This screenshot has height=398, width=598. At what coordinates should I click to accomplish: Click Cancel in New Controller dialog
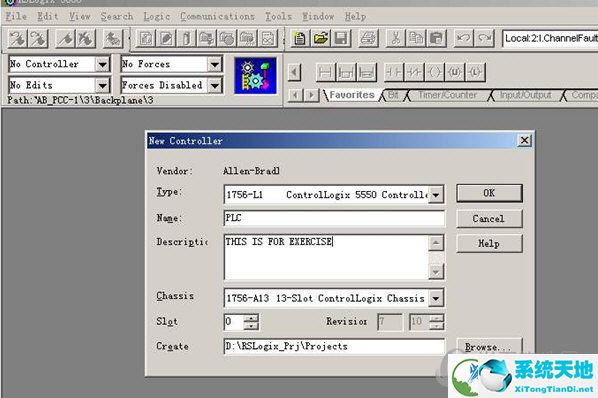[x=489, y=218]
